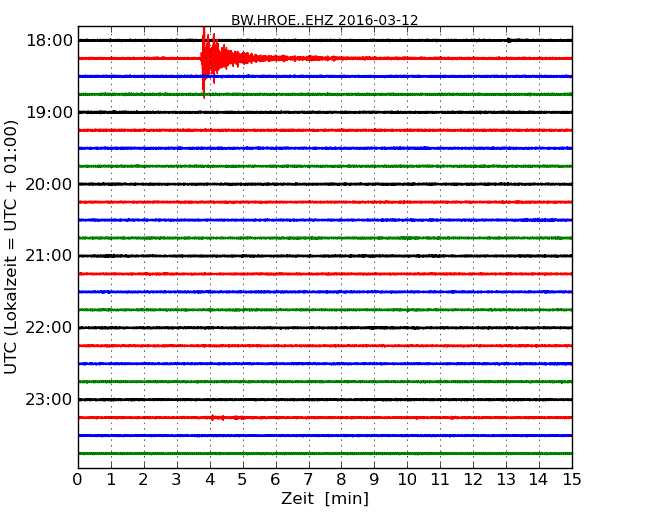Click the x-axis tick label 8
This screenshot has height=520, width=650.
pos(341,480)
